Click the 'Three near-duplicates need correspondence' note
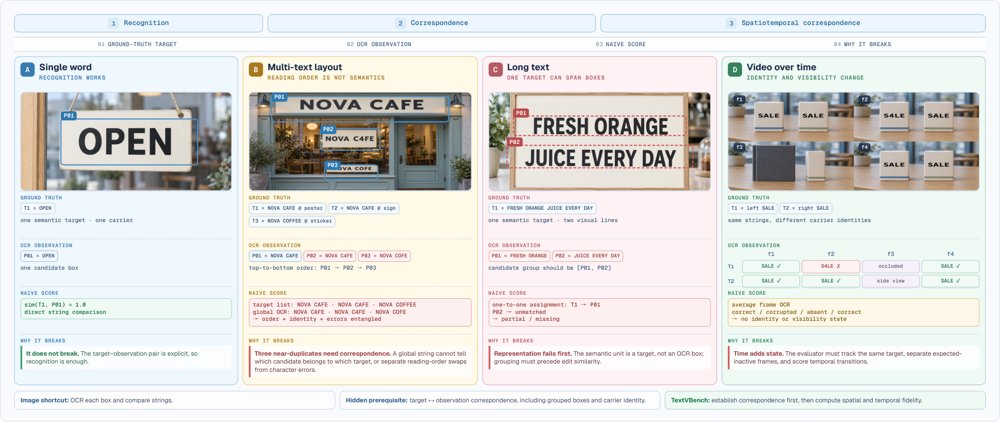The width and height of the screenshot is (1000, 423). pos(360,361)
